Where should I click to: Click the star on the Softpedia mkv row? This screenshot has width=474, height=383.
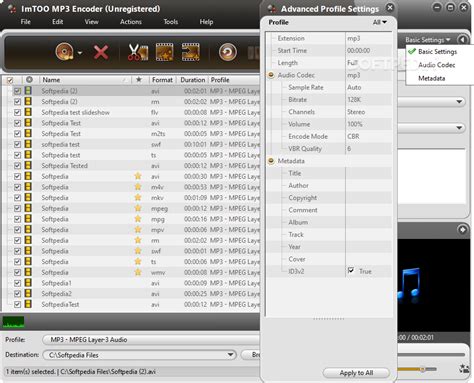[x=138, y=197]
